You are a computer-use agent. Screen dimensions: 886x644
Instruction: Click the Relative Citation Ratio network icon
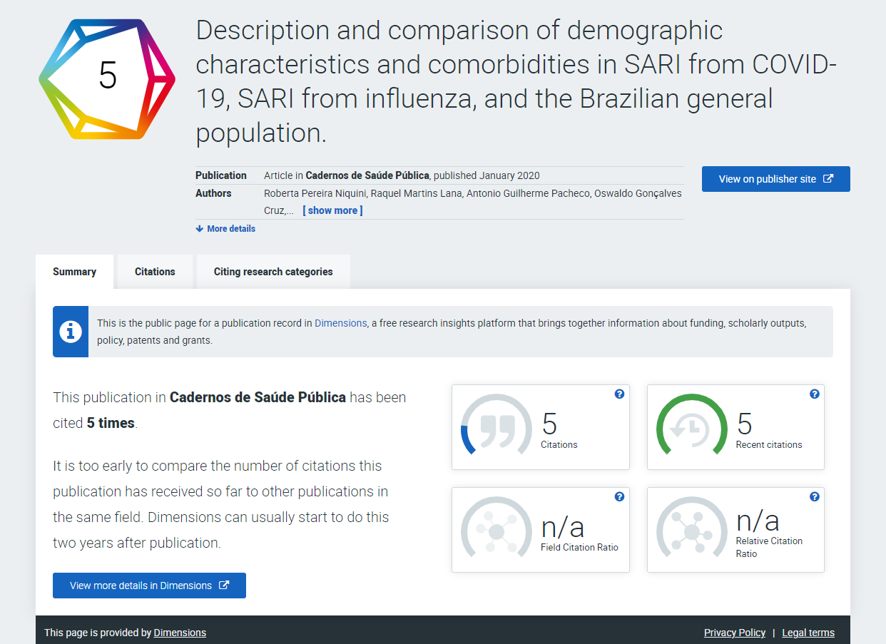691,528
